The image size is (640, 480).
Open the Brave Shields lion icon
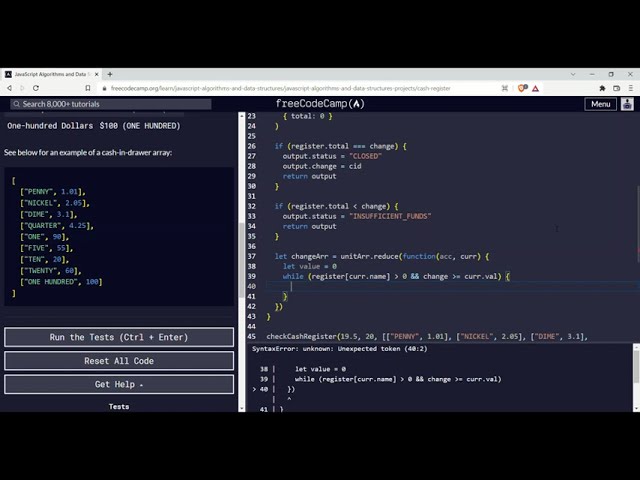pyautogui.click(x=522, y=88)
